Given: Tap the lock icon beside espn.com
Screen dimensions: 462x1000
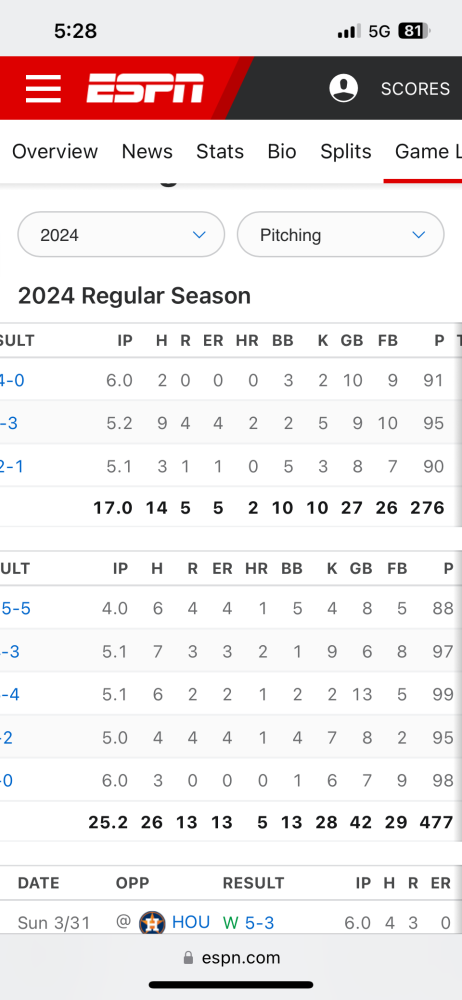Looking at the screenshot, I should click(188, 958).
